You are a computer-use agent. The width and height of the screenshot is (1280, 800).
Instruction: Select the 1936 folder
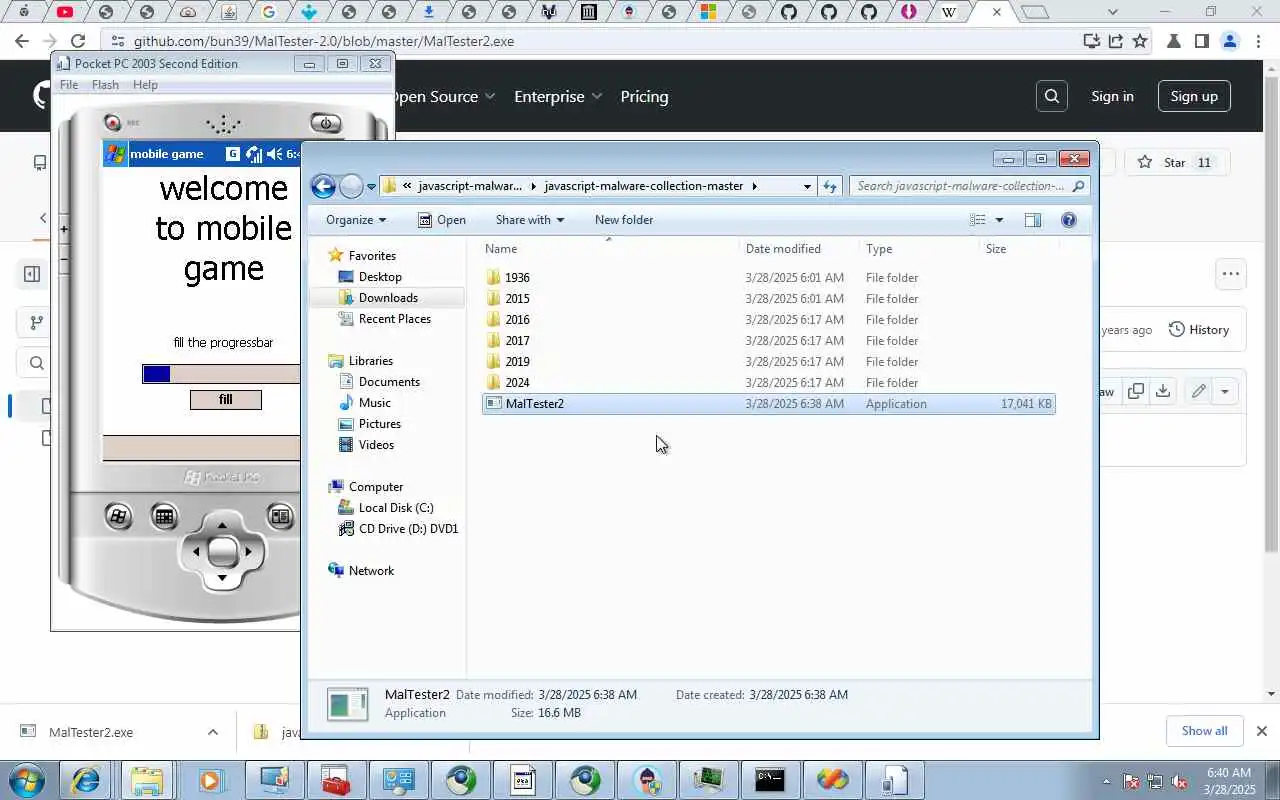768,278
